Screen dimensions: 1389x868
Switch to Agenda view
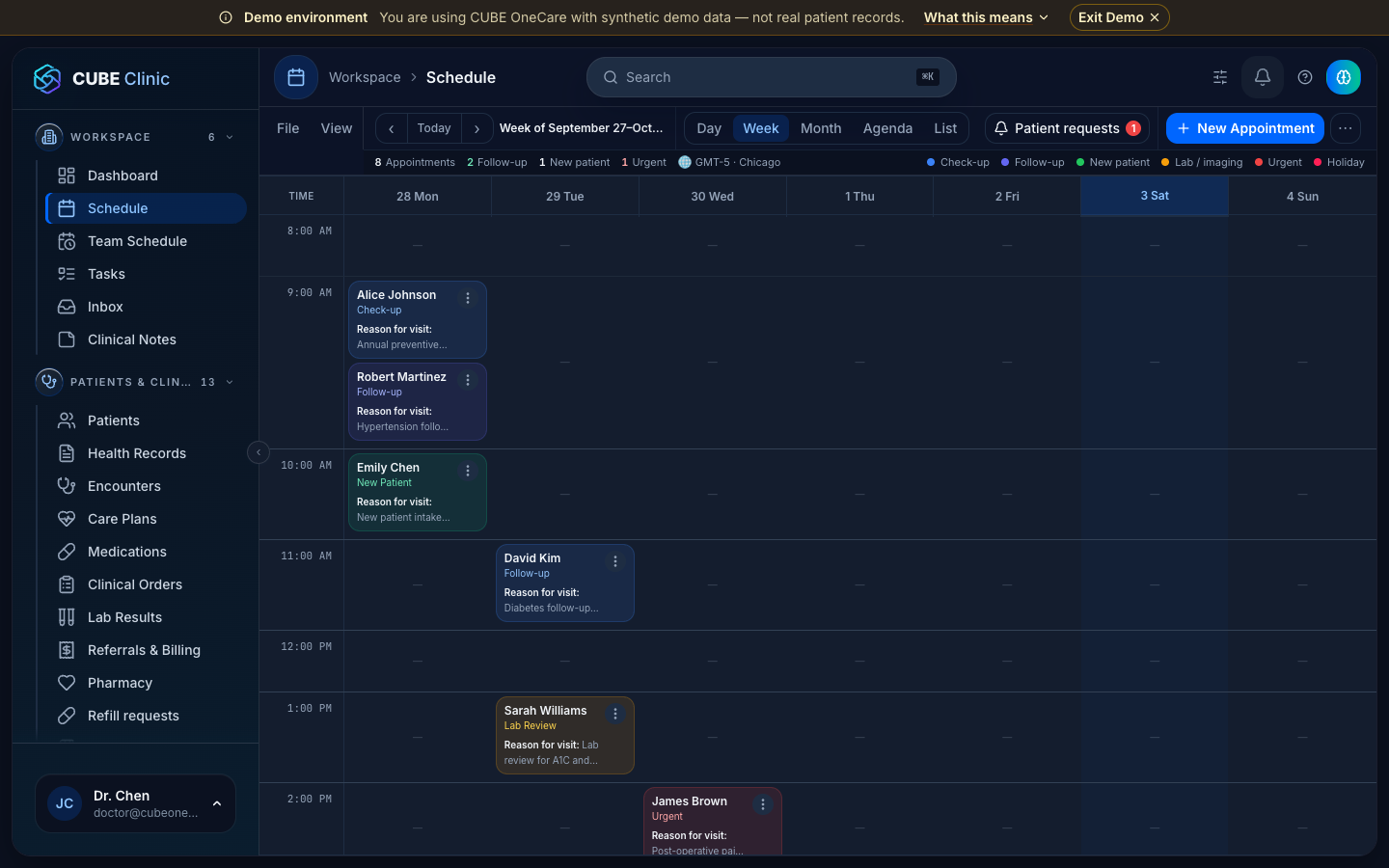(887, 128)
